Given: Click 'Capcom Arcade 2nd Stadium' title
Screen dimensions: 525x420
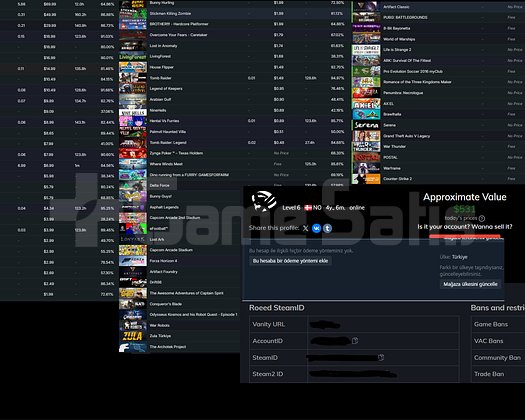Looking at the screenshot, I should tap(175, 218).
